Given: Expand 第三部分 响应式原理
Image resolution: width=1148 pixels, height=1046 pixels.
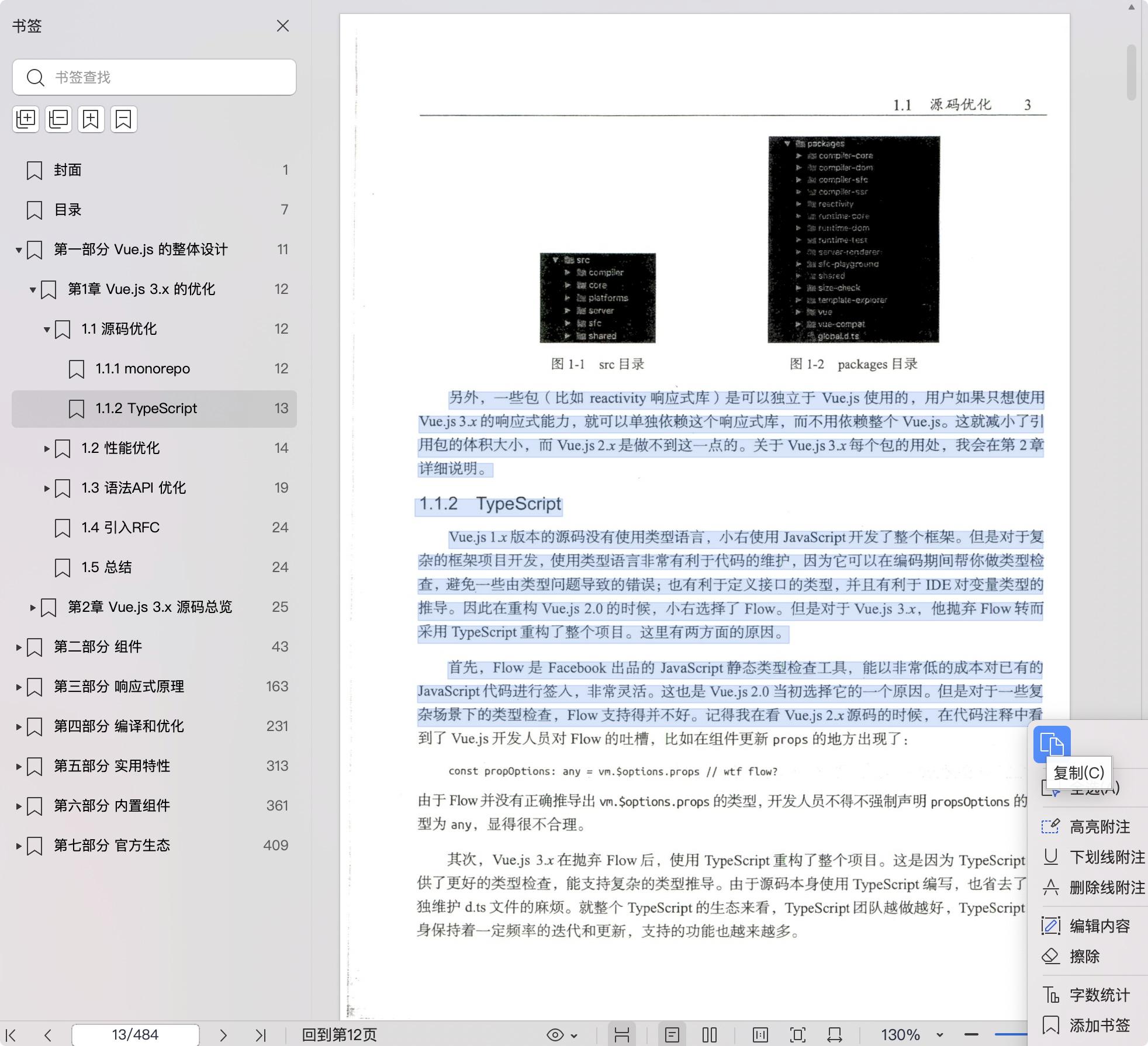Looking at the screenshot, I should click(x=19, y=687).
